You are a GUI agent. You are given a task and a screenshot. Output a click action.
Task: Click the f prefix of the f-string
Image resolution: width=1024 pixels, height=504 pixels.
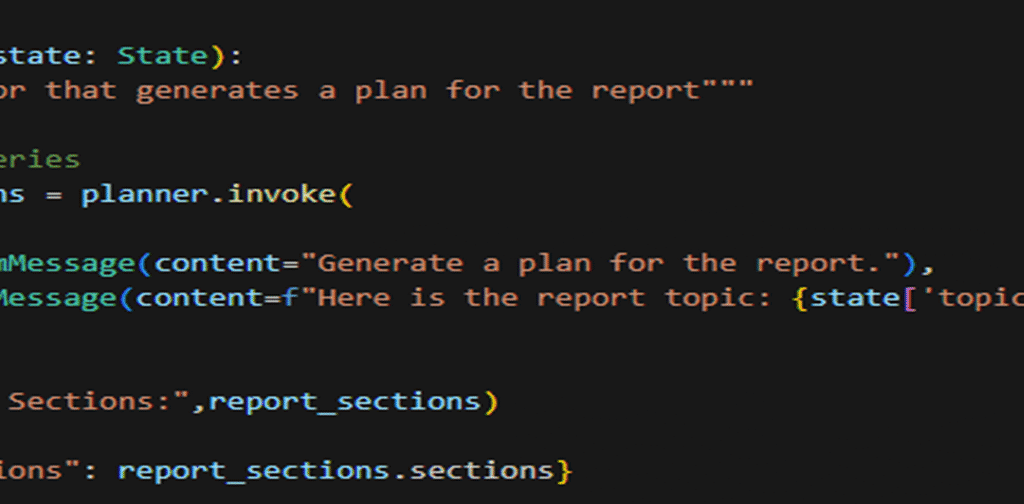tap(289, 298)
